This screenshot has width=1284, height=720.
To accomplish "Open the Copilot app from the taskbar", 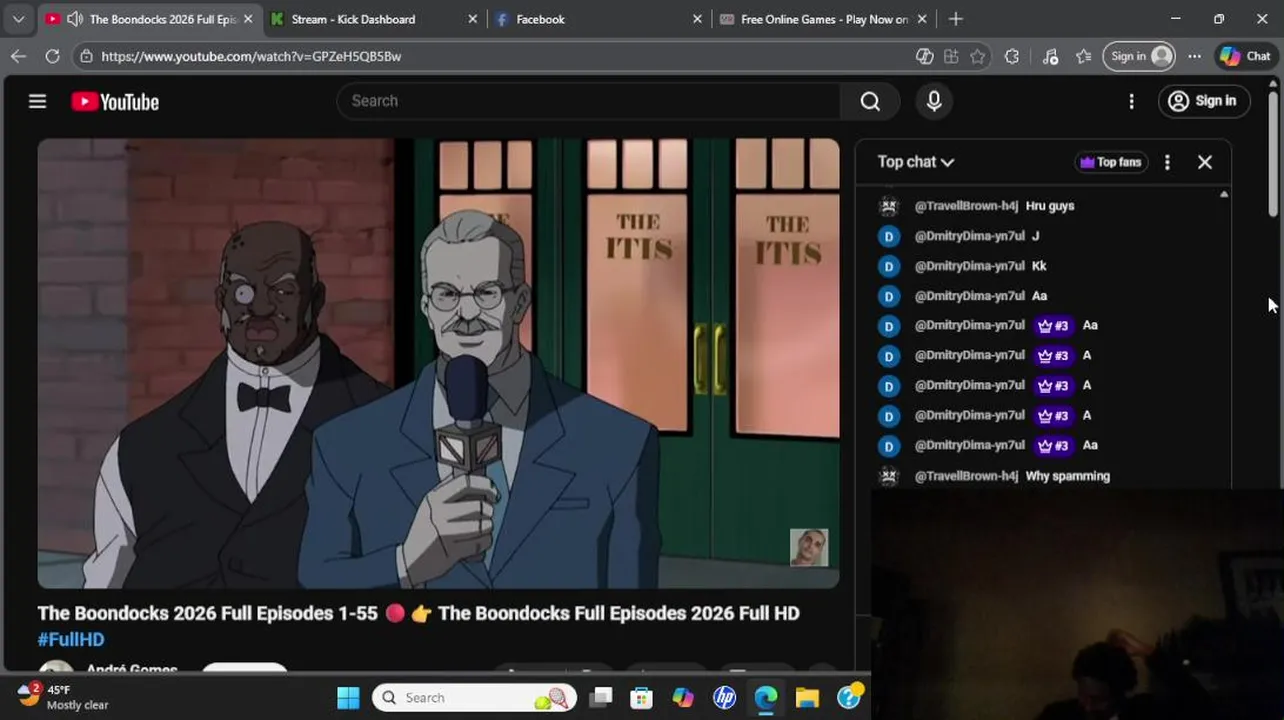I will tap(683, 698).
